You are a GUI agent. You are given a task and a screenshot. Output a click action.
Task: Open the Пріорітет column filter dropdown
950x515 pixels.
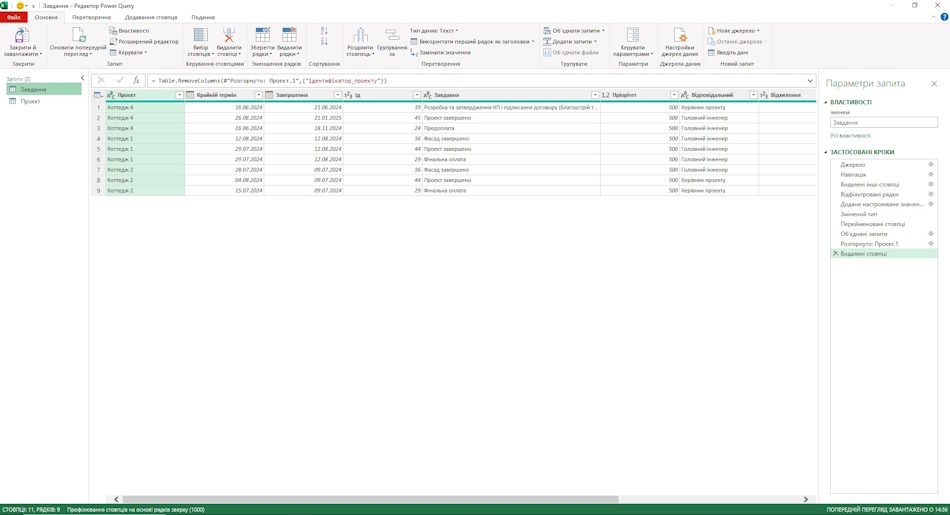click(674, 95)
